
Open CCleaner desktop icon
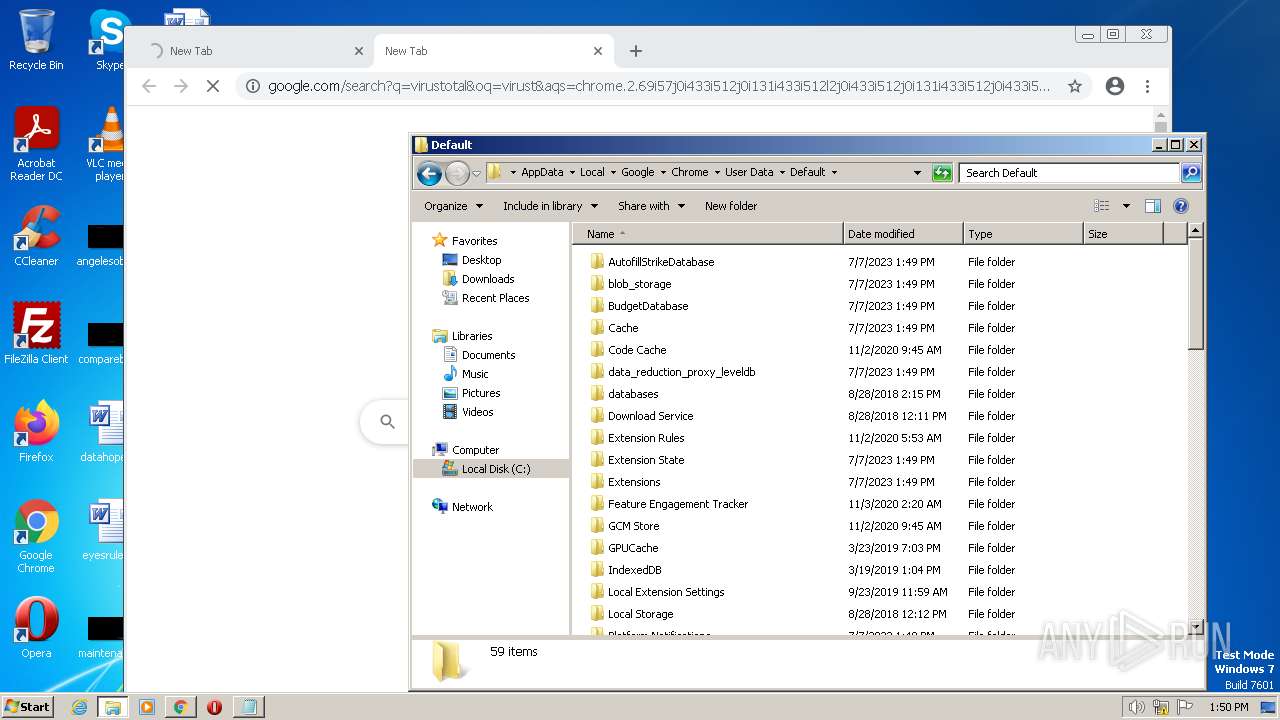click(x=36, y=236)
